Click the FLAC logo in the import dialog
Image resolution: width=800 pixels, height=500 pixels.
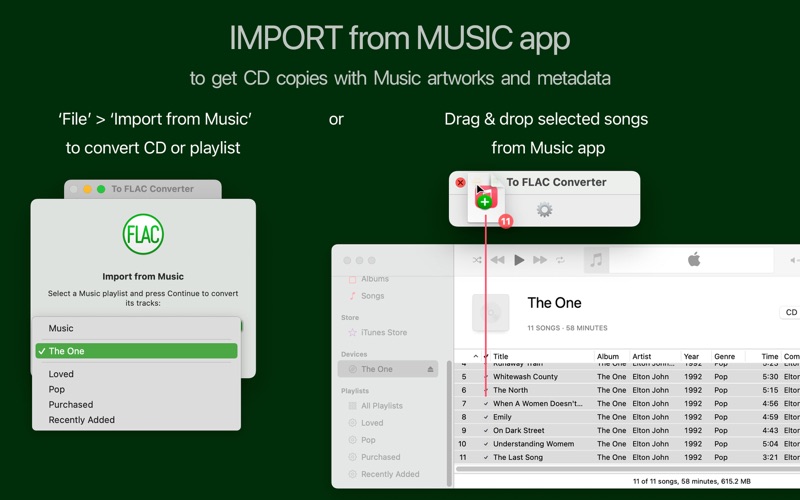click(143, 234)
